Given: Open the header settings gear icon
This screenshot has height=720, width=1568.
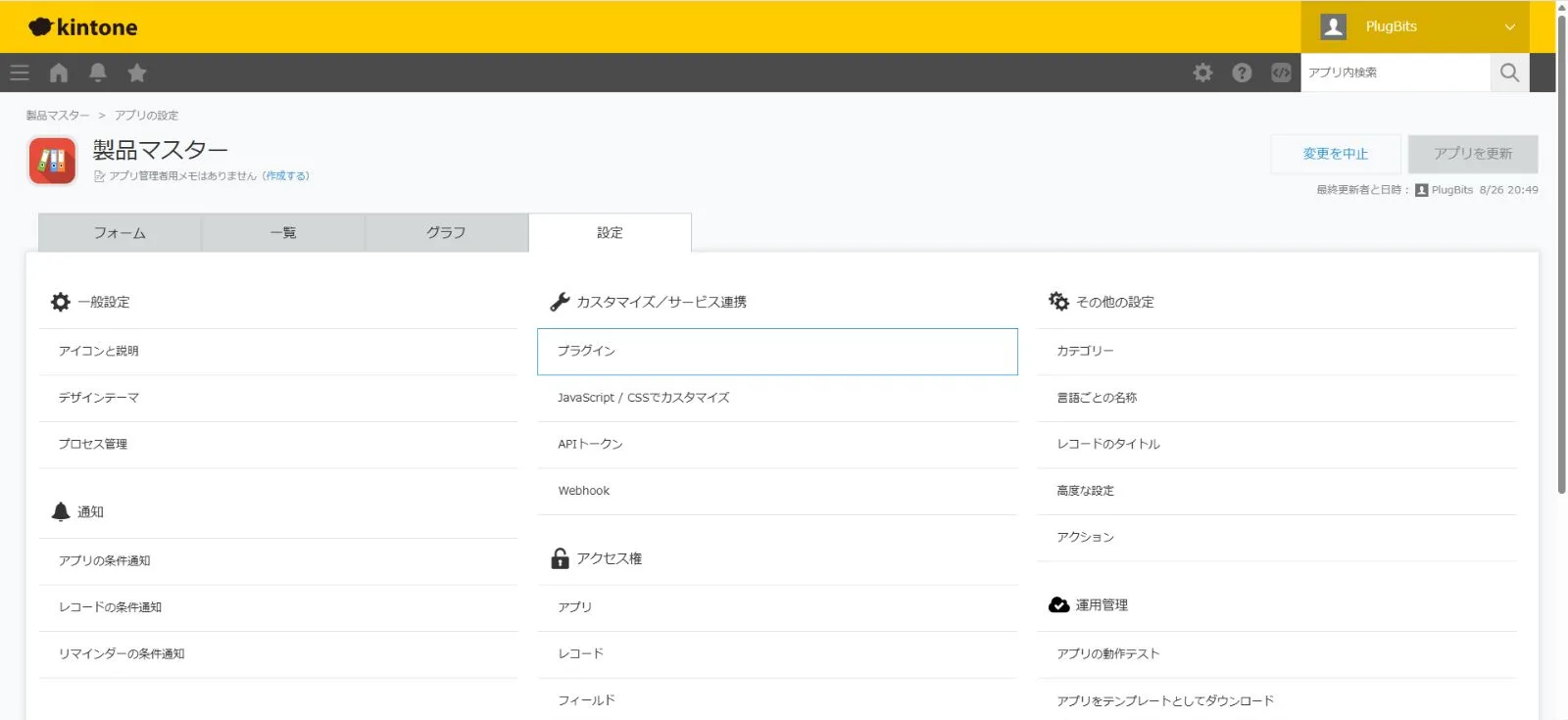Looking at the screenshot, I should click(1202, 72).
